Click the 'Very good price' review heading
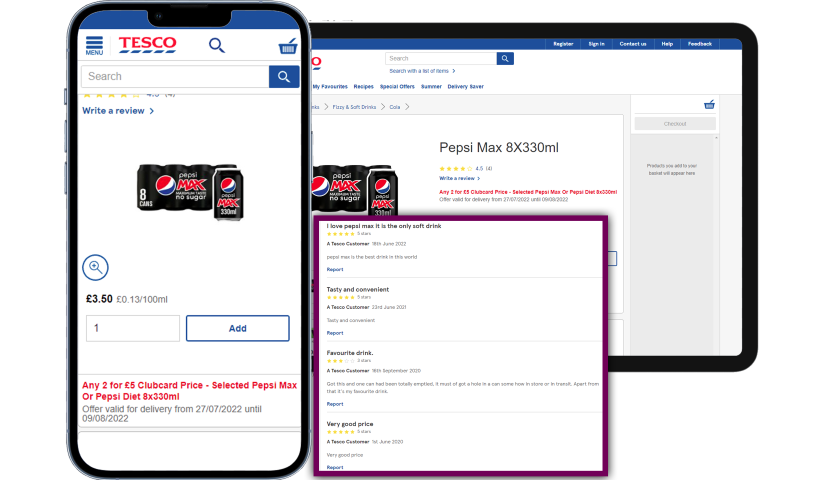This screenshot has height=480, width=823. (350, 424)
